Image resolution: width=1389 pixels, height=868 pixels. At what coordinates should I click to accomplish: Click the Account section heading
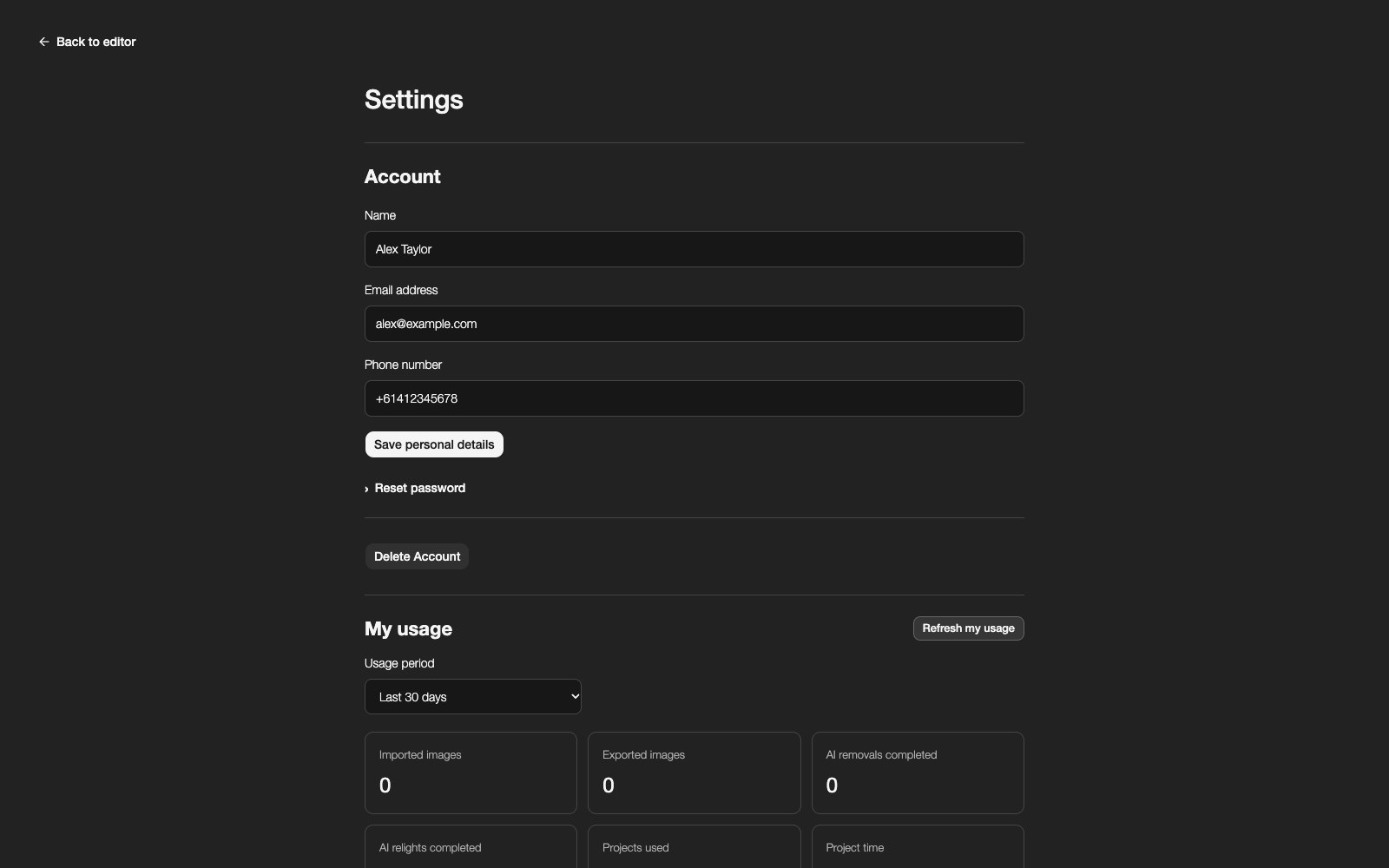click(403, 176)
